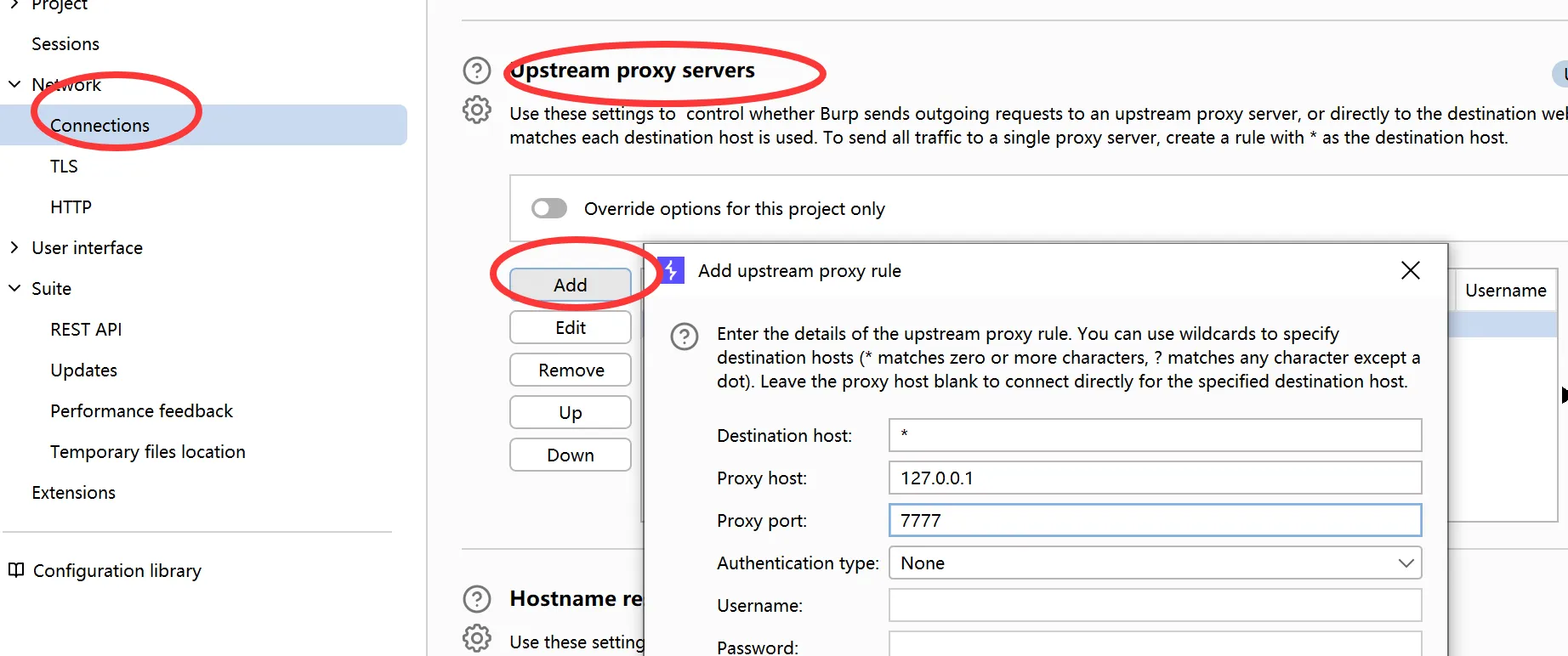This screenshot has height=656, width=1568.
Task: Click the Add button for proxy rules
Action: click(x=570, y=285)
